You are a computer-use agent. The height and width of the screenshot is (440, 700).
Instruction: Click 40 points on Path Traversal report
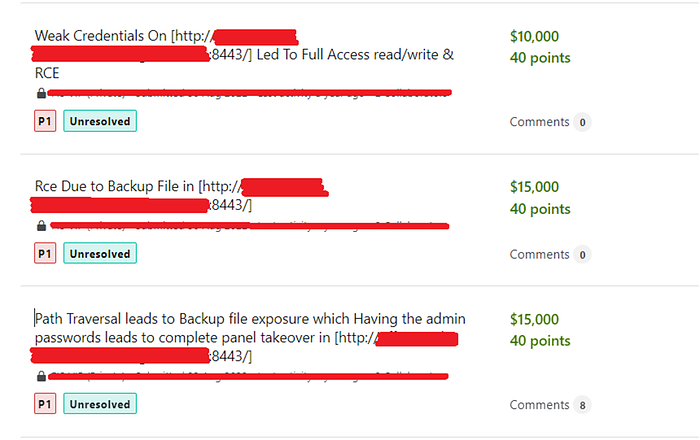(540, 341)
